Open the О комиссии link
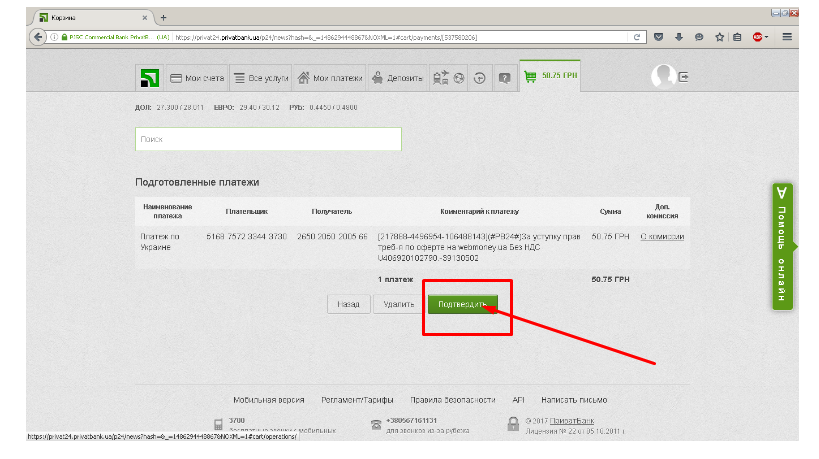Image resolution: width=819 pixels, height=459 pixels. click(662, 237)
